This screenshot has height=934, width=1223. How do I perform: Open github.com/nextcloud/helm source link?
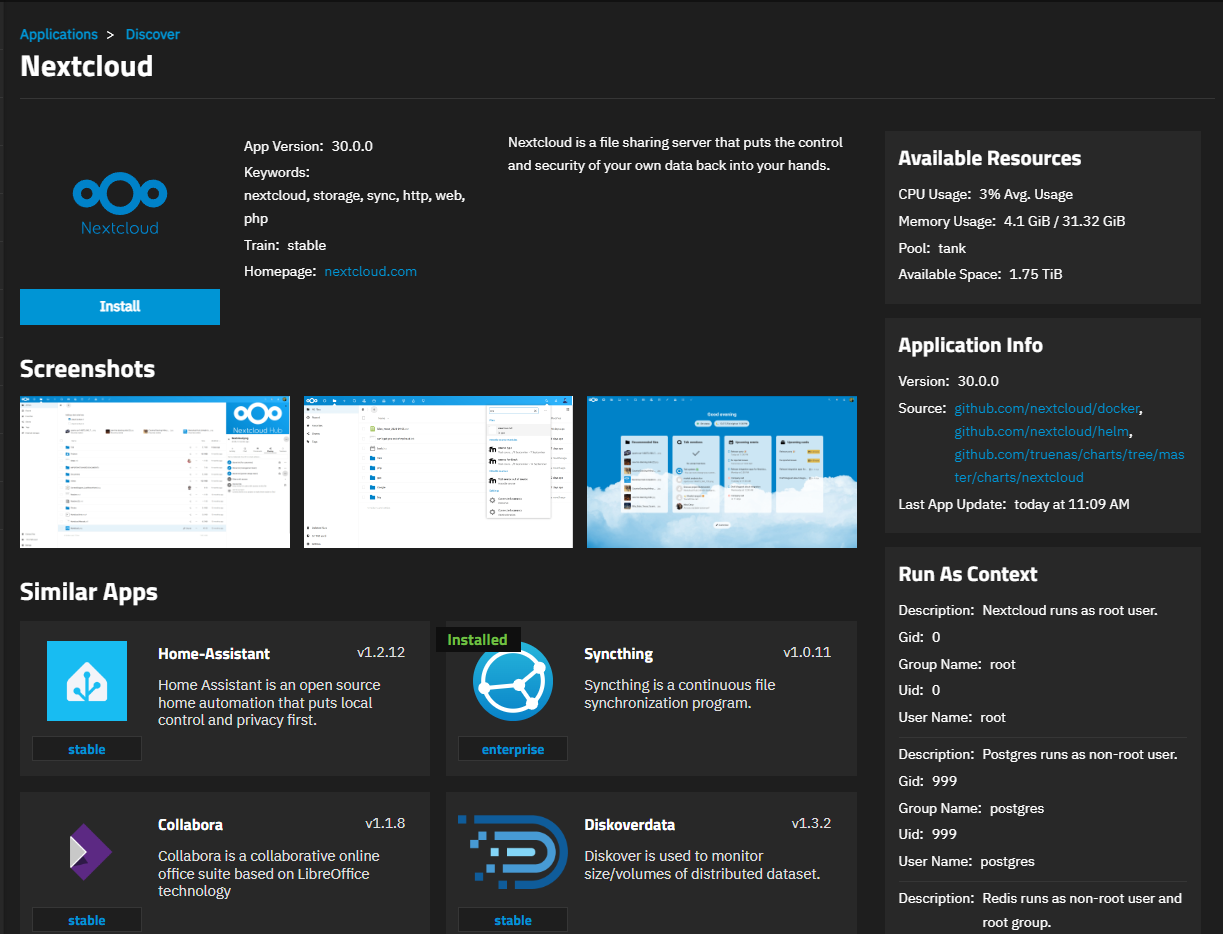[x=1043, y=431]
